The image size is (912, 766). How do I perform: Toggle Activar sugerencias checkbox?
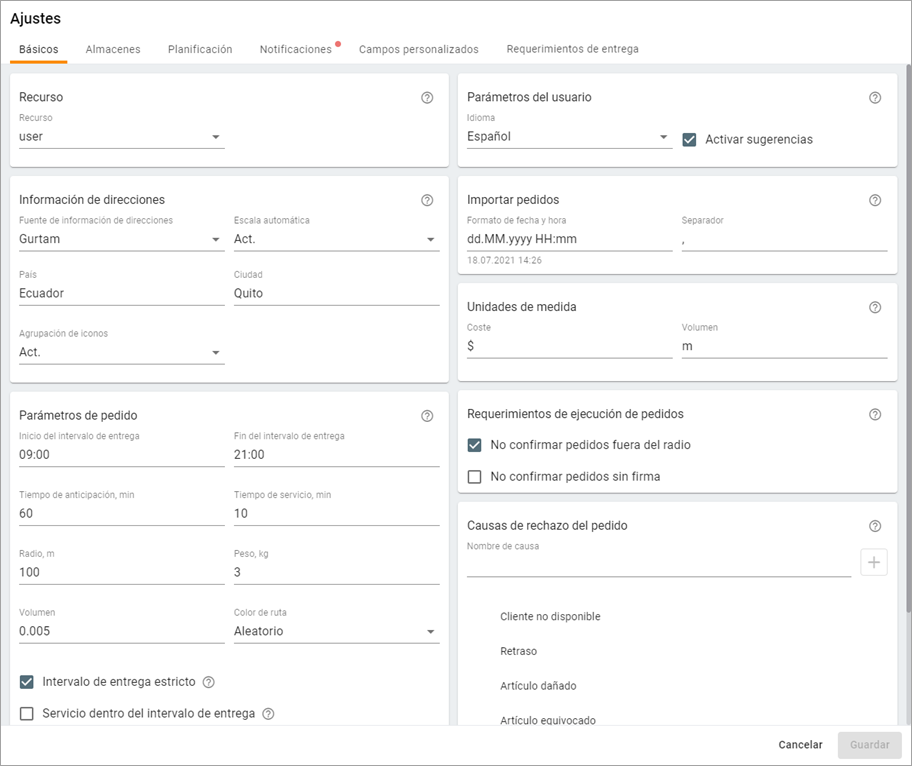click(689, 140)
